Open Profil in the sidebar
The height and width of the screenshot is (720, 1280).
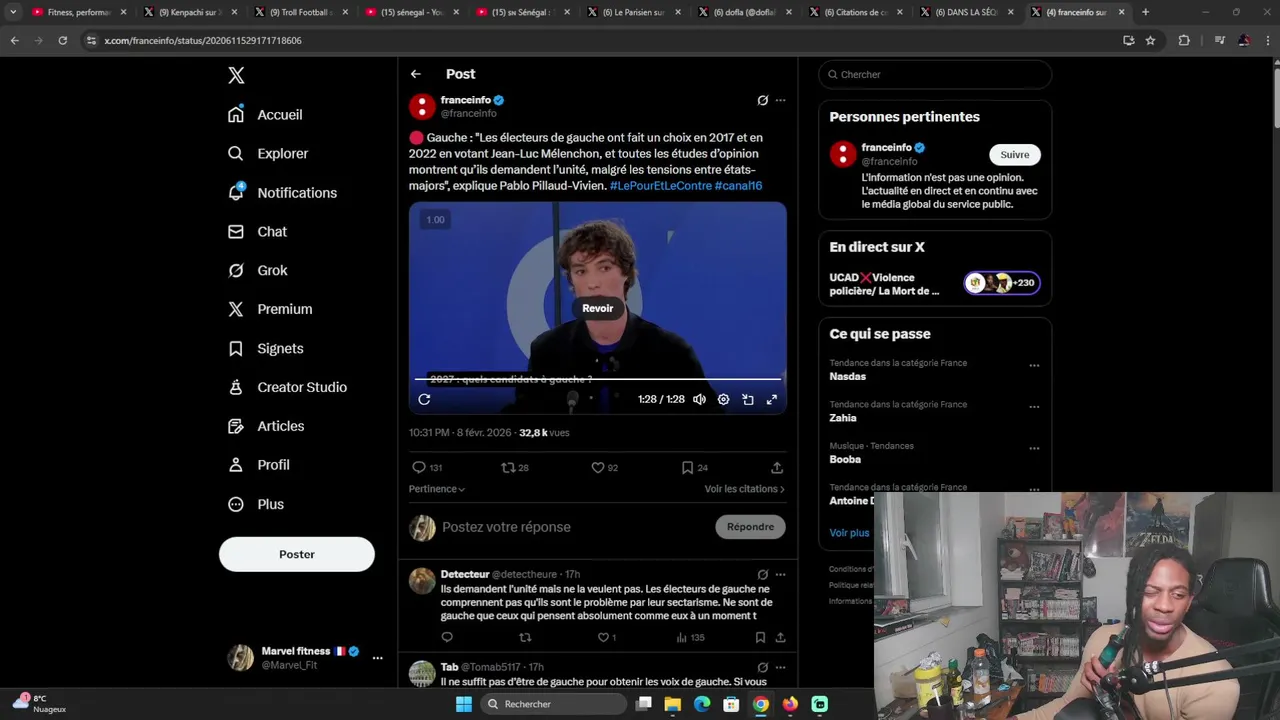click(x=258, y=465)
